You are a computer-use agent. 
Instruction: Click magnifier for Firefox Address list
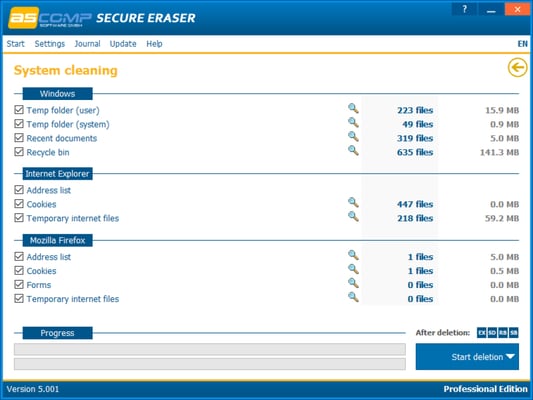[353, 255]
